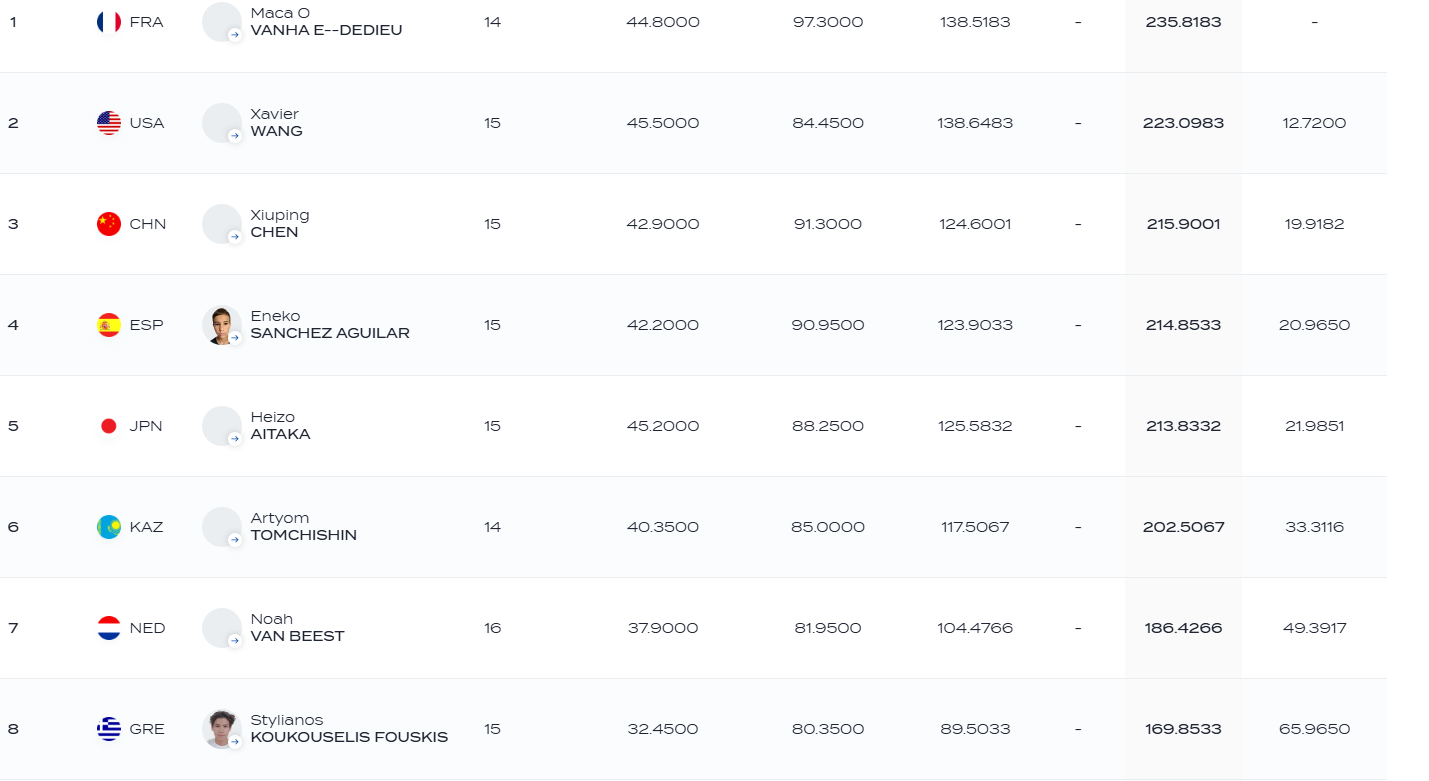Image resolution: width=1429 pixels, height=781 pixels.
Task: Click USA flag icon beside Xavier Wang
Action: click(x=109, y=123)
